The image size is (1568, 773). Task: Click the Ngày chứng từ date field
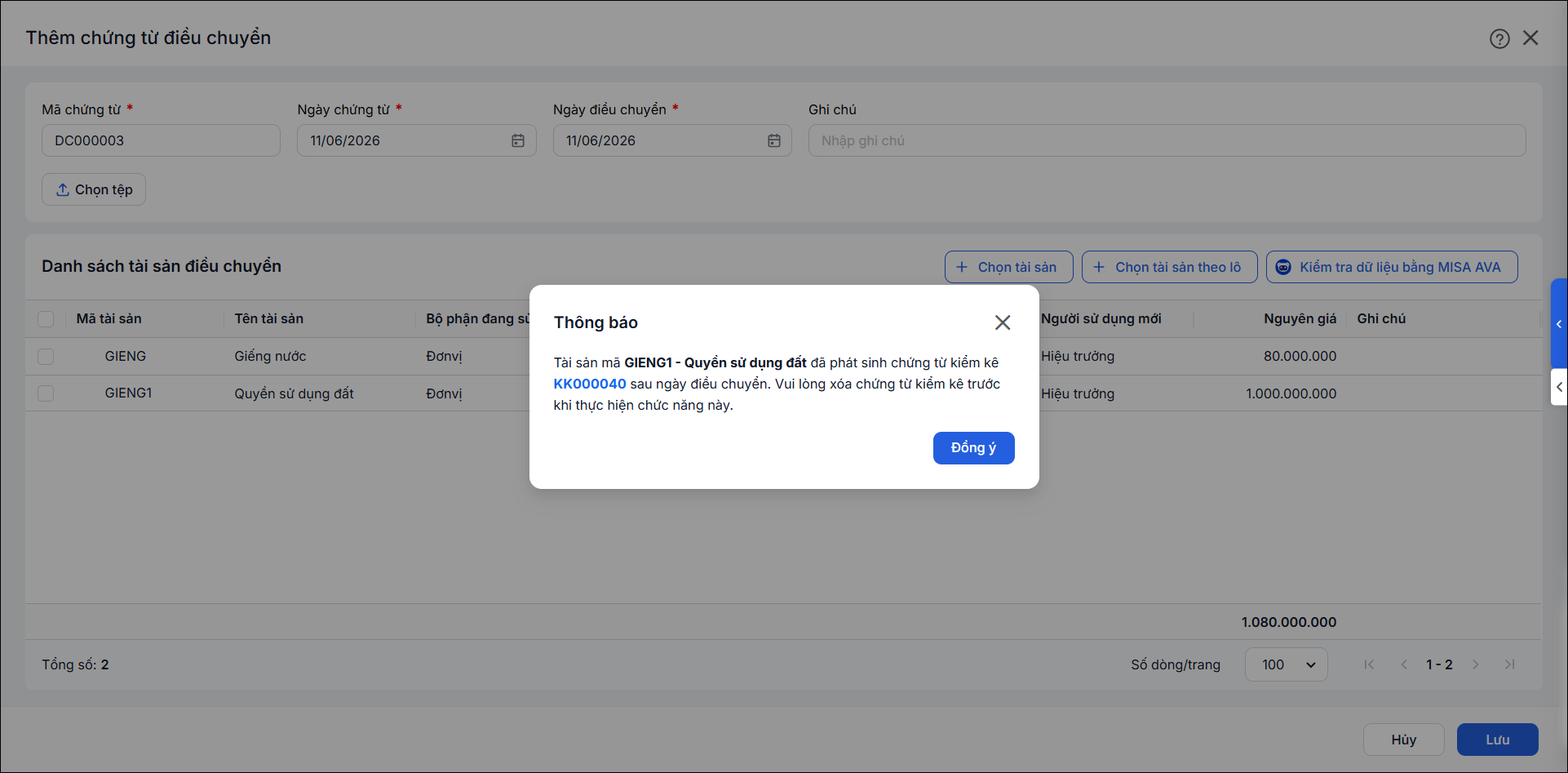pyautogui.click(x=416, y=140)
